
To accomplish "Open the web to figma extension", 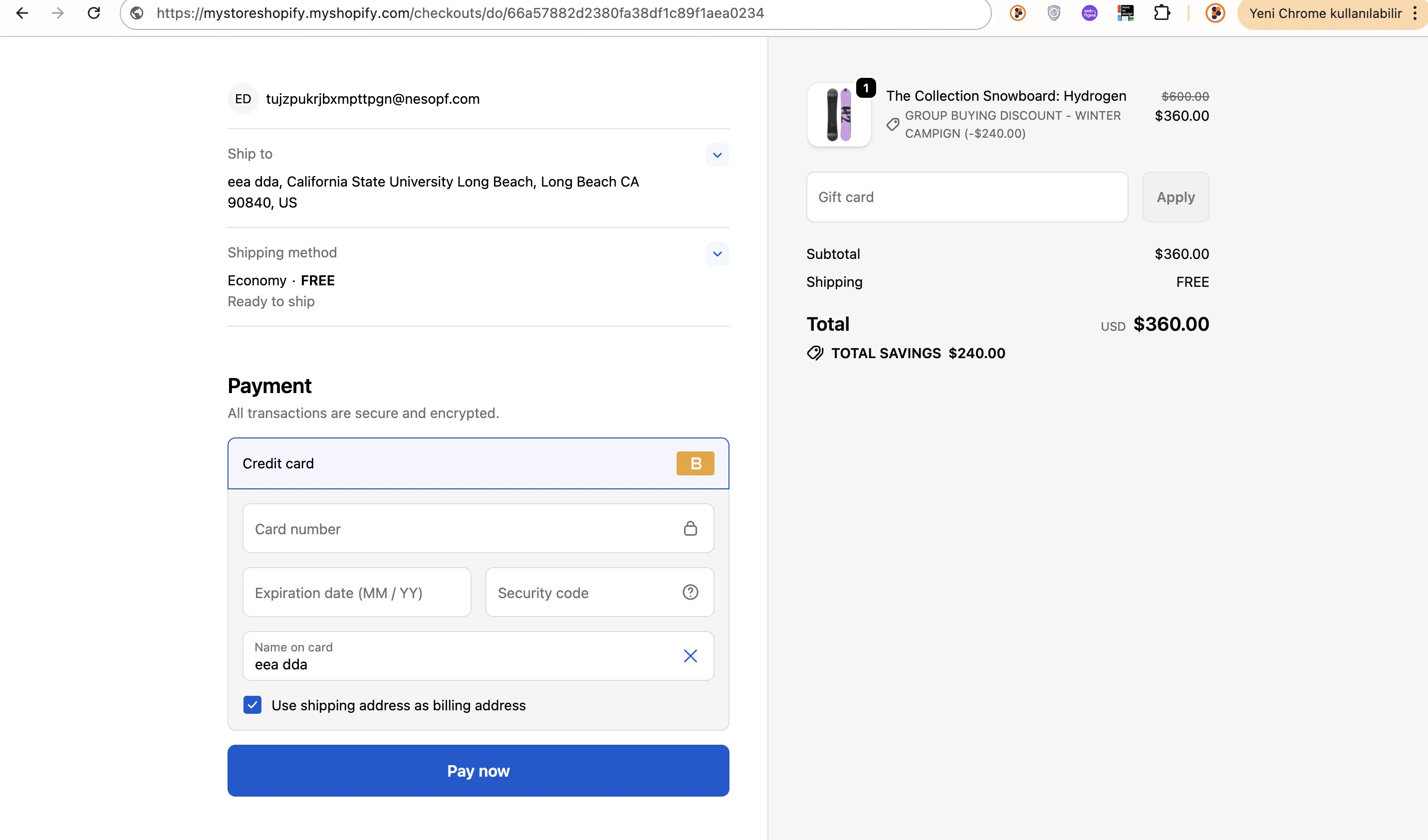I will pos(1089,13).
